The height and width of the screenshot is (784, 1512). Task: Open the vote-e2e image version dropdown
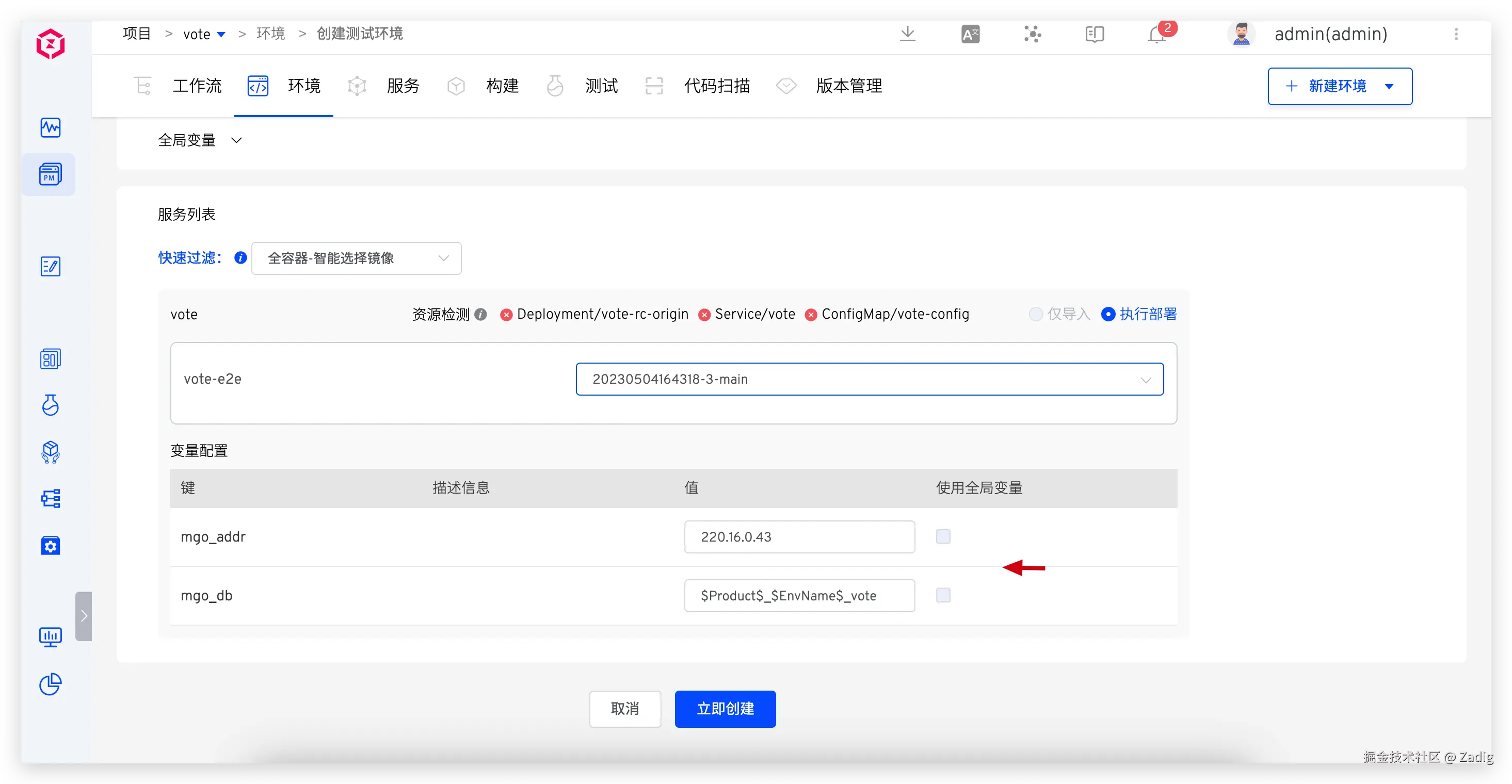pos(870,379)
